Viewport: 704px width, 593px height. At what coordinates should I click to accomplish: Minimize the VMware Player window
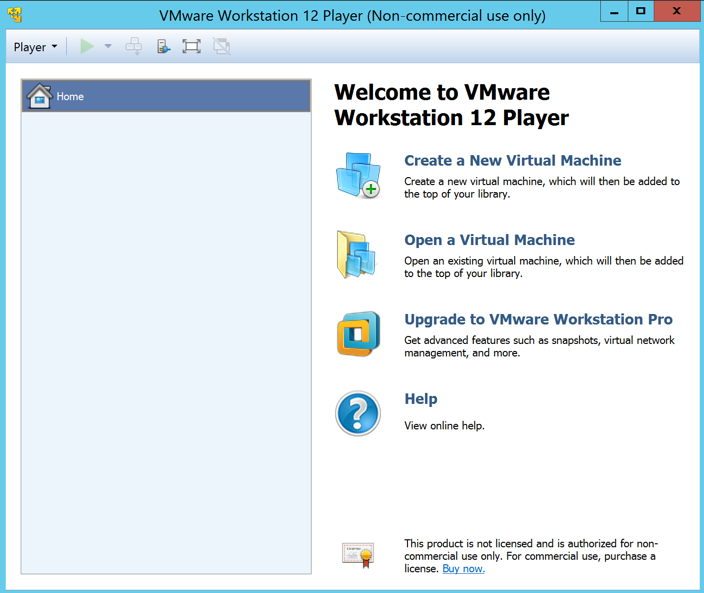pos(614,11)
